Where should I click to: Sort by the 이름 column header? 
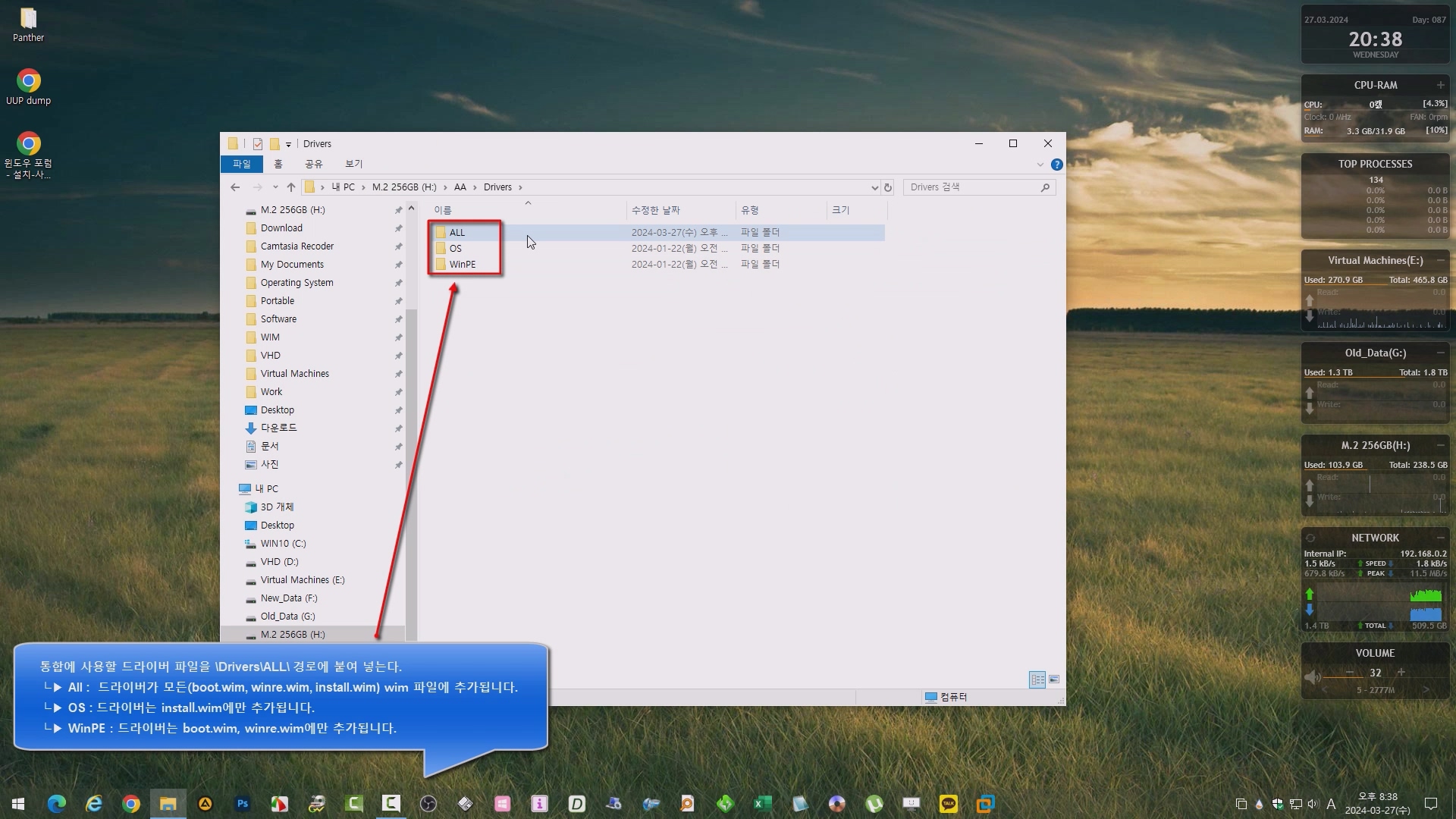(528, 210)
